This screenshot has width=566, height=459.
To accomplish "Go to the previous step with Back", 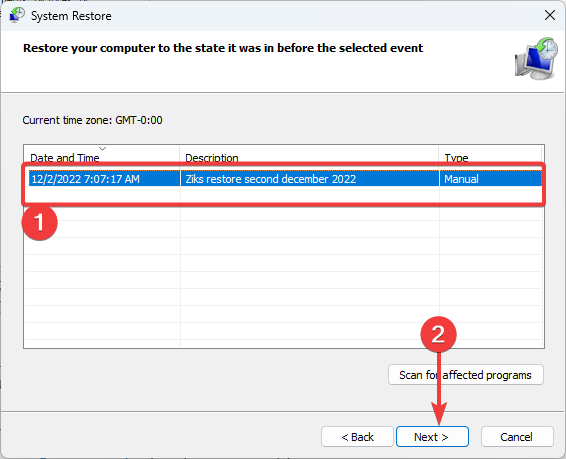I will (357, 437).
